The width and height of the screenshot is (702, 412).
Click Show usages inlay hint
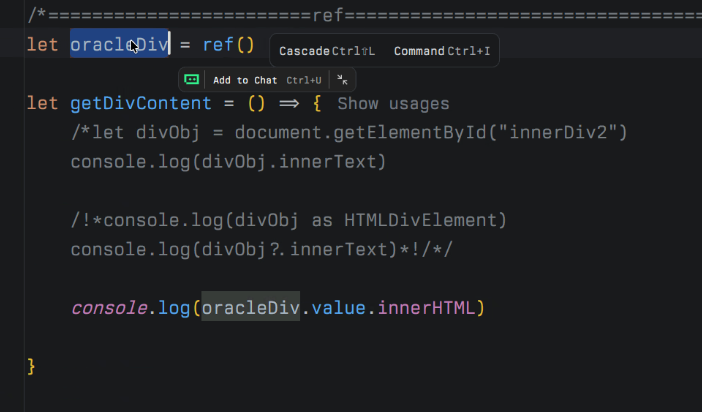393,103
